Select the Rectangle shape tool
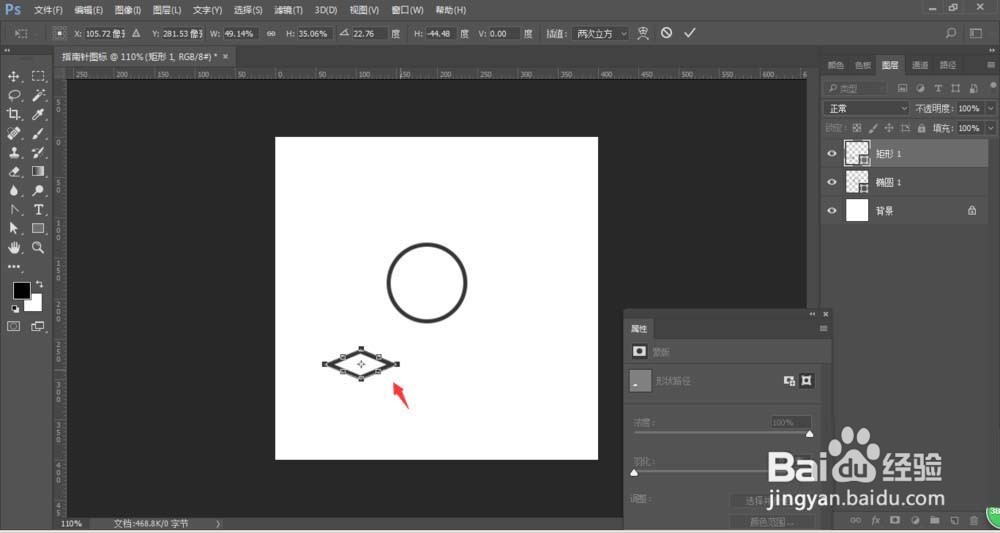The width and height of the screenshot is (1000, 533). (38, 228)
